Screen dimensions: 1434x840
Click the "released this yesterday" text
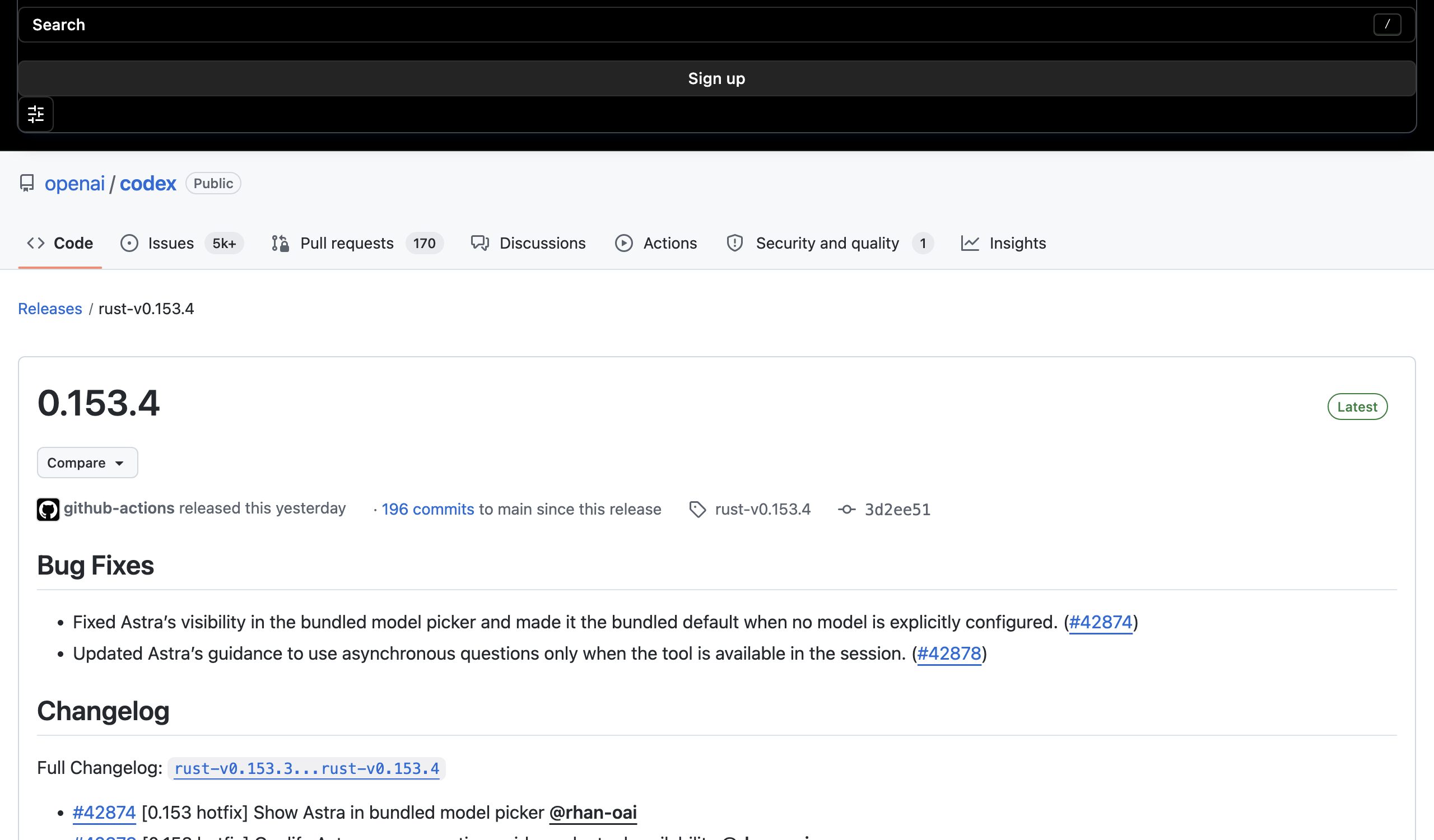262,508
